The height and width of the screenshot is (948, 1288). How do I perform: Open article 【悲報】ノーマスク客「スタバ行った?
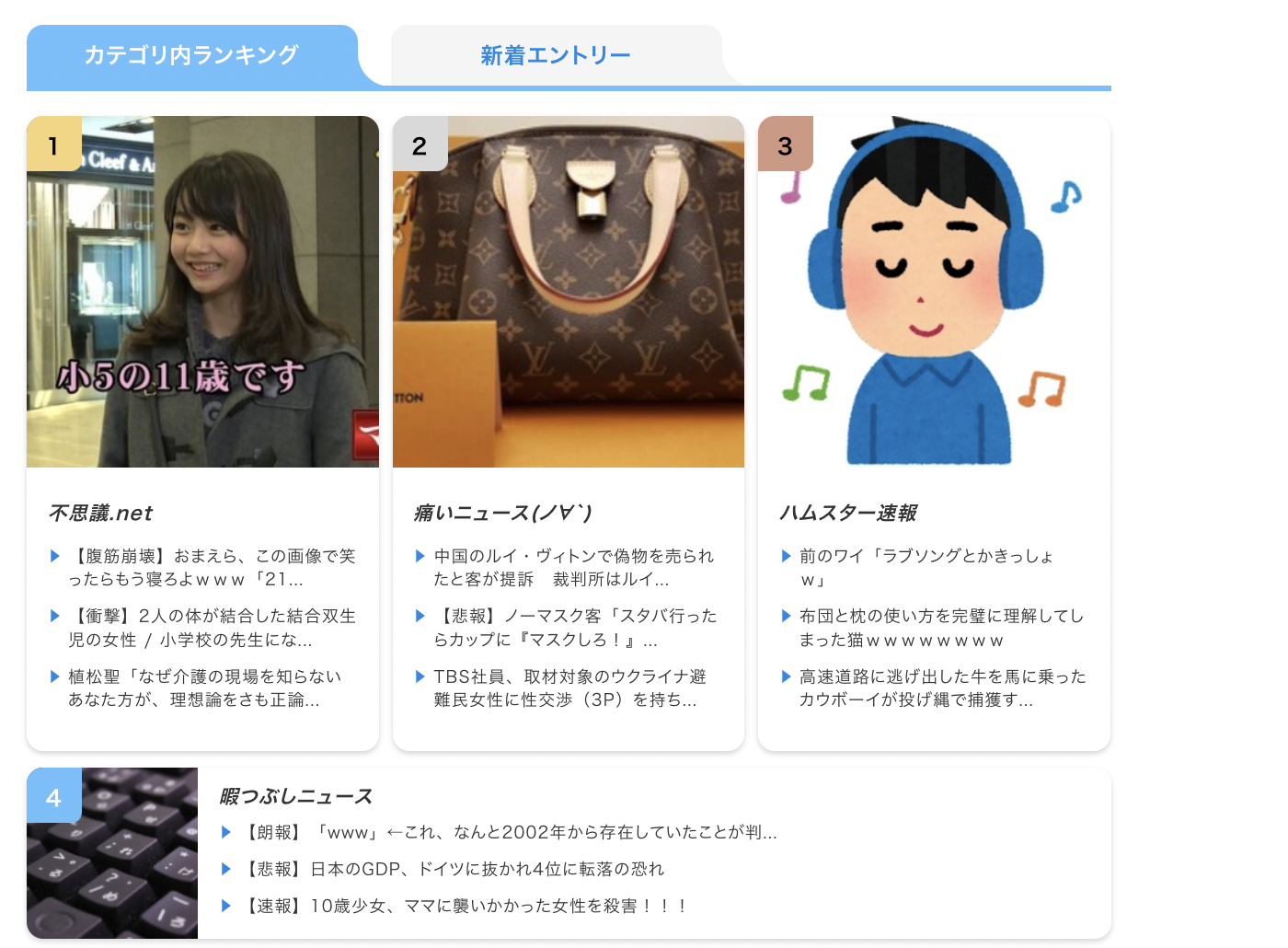[575, 628]
